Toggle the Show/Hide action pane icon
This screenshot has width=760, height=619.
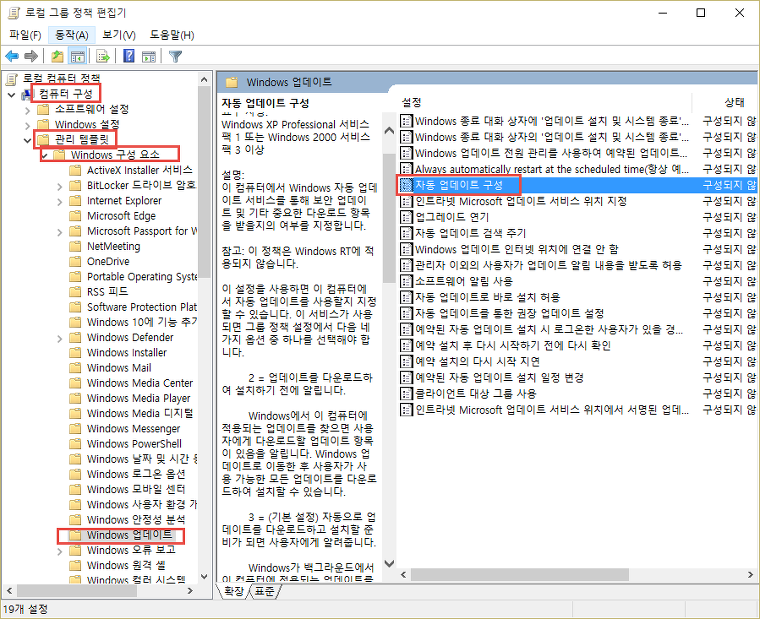point(149,56)
